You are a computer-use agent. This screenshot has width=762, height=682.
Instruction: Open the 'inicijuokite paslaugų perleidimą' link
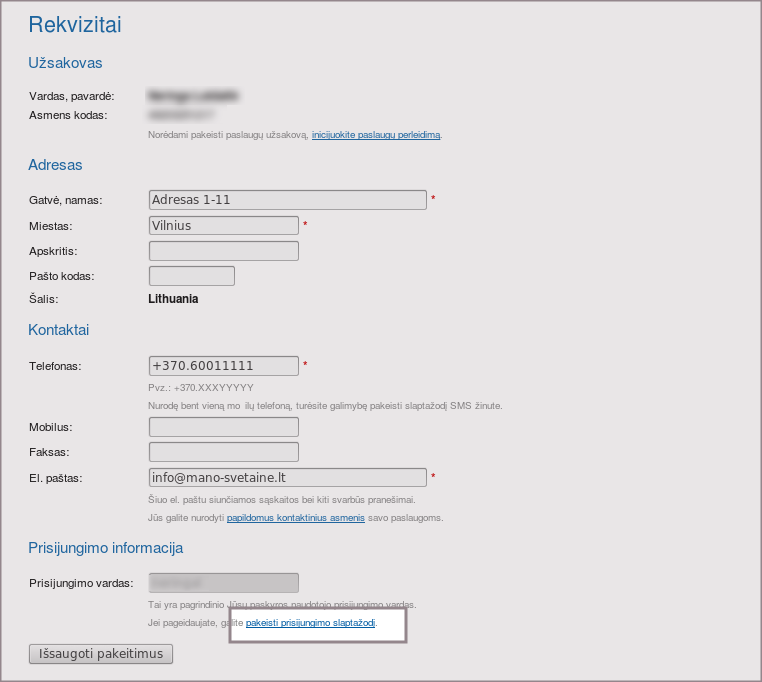point(375,135)
